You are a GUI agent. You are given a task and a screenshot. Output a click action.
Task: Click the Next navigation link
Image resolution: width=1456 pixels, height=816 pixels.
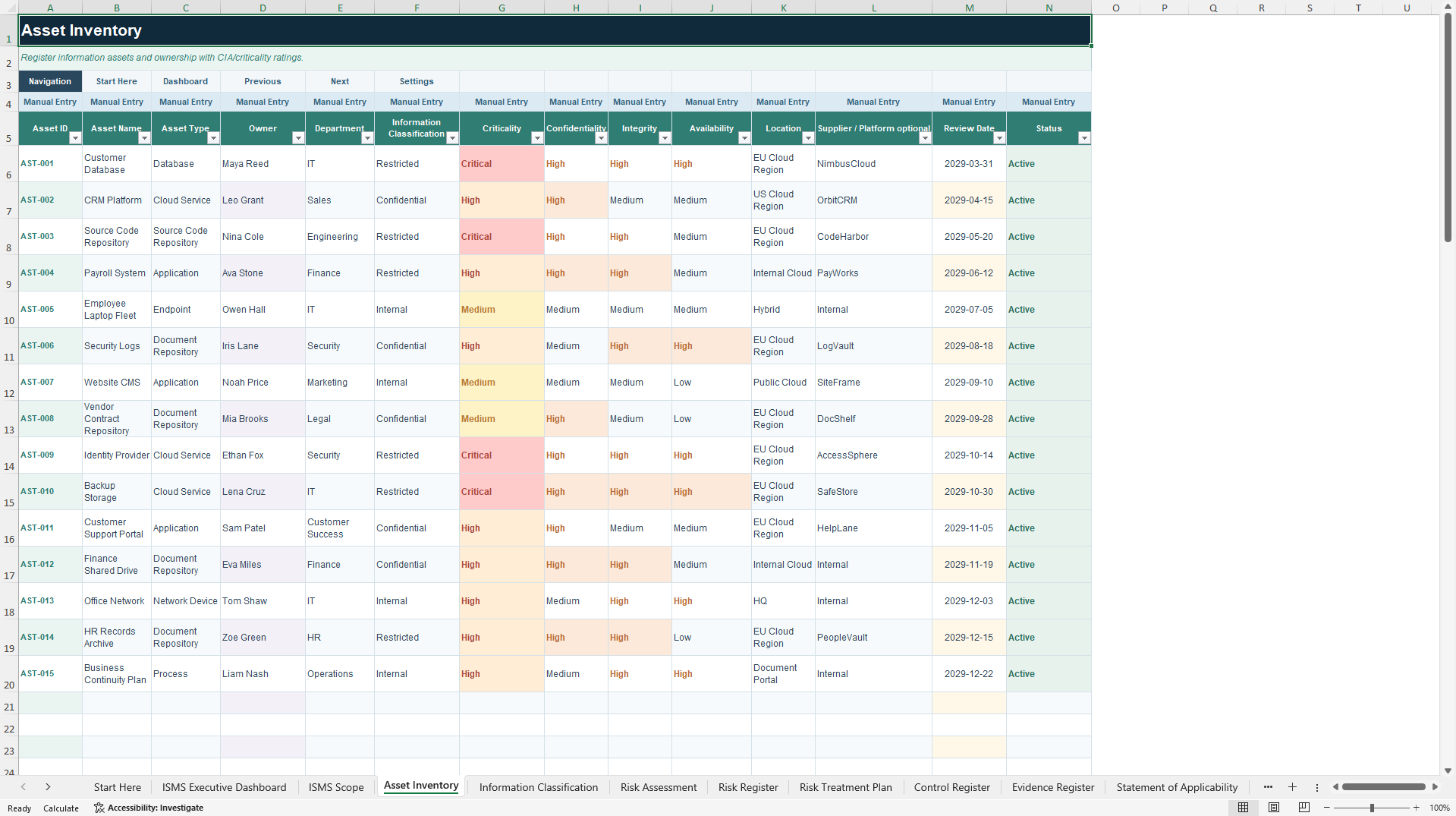click(340, 81)
